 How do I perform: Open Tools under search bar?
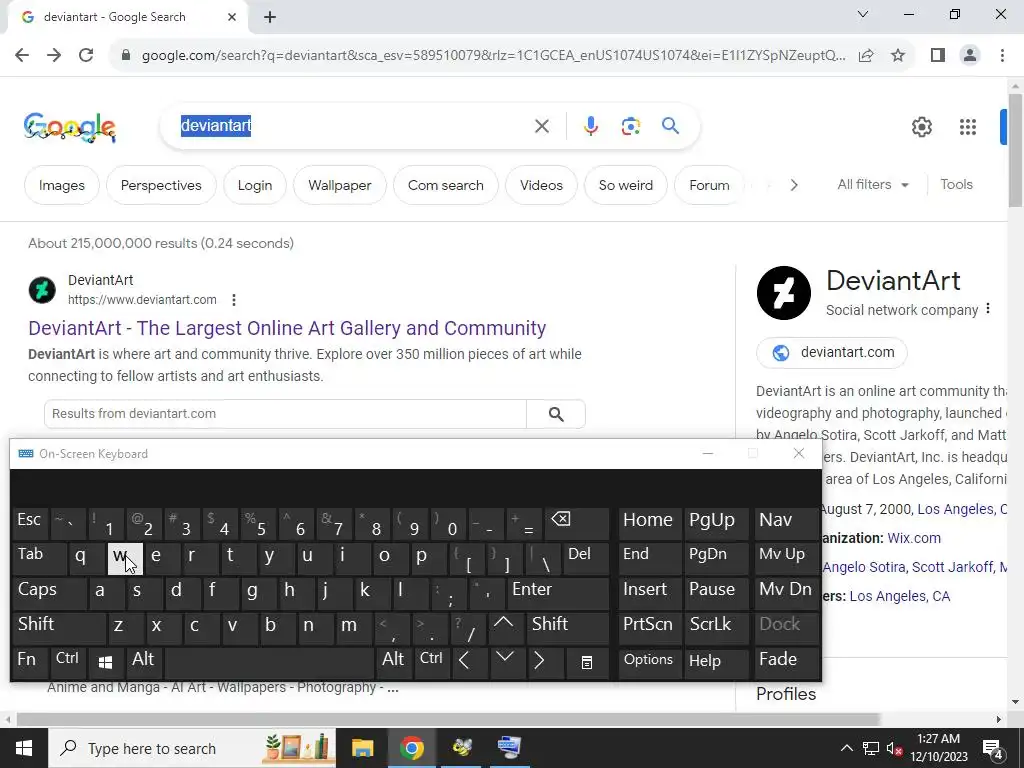point(956,185)
